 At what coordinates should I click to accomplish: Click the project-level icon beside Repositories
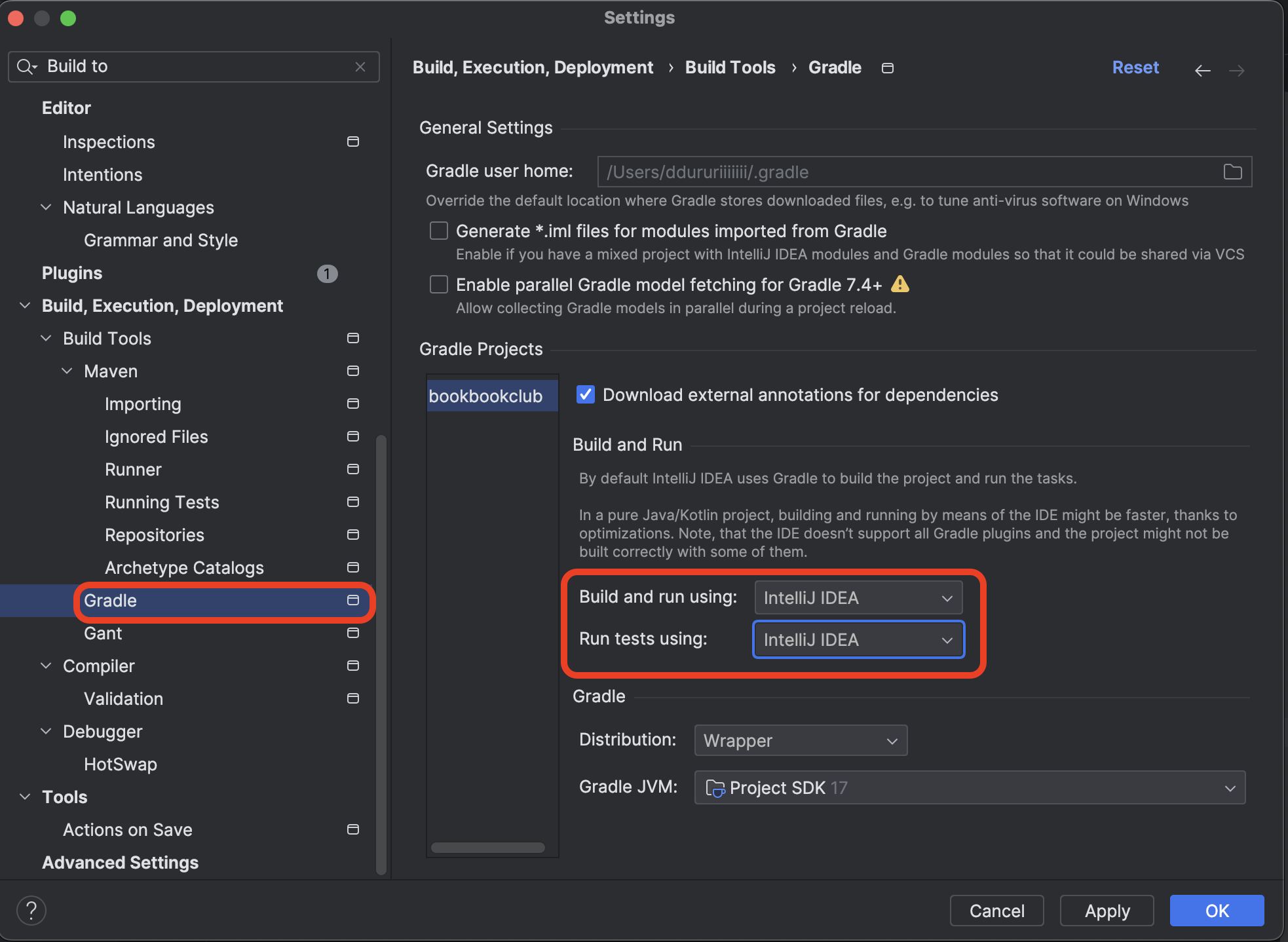coord(353,535)
